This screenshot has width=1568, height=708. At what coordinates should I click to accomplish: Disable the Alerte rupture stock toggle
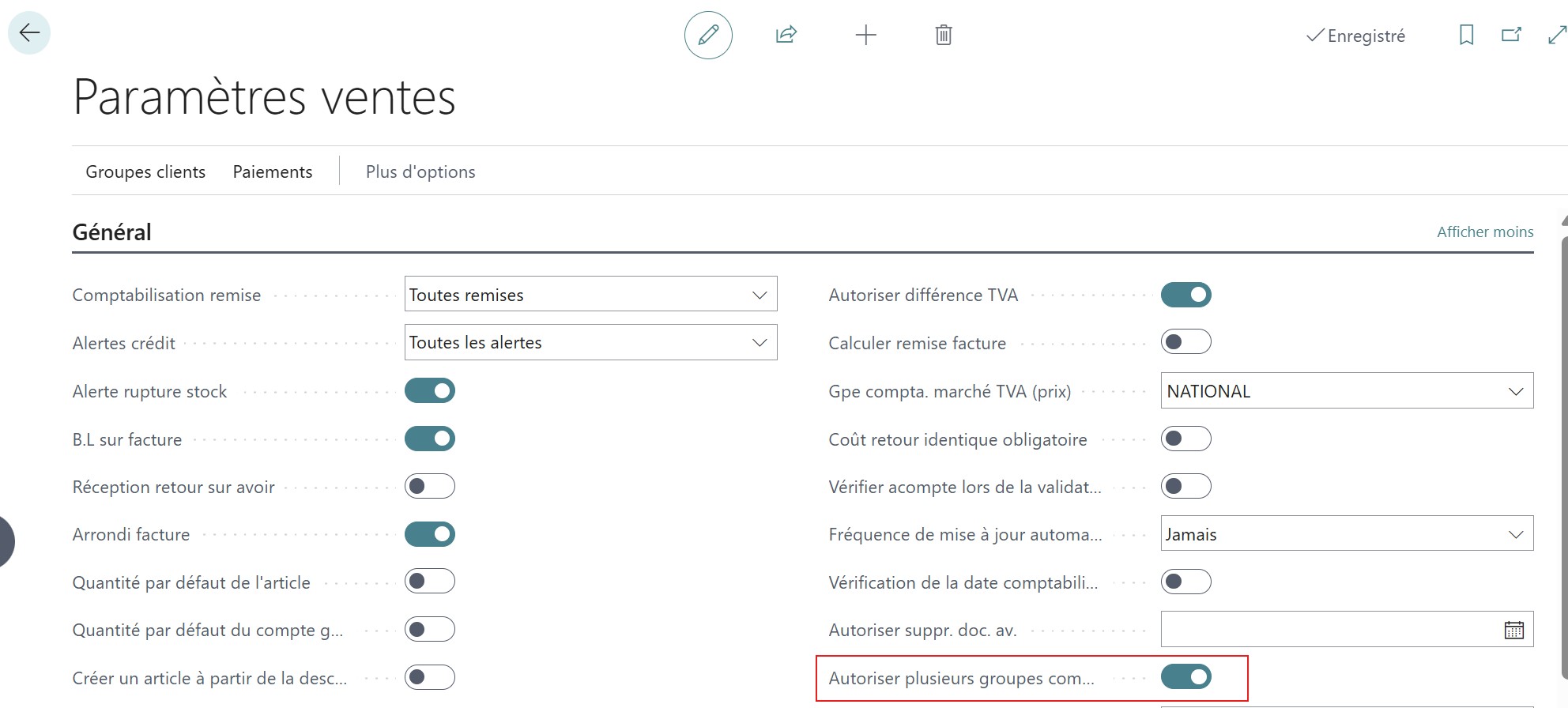(430, 390)
